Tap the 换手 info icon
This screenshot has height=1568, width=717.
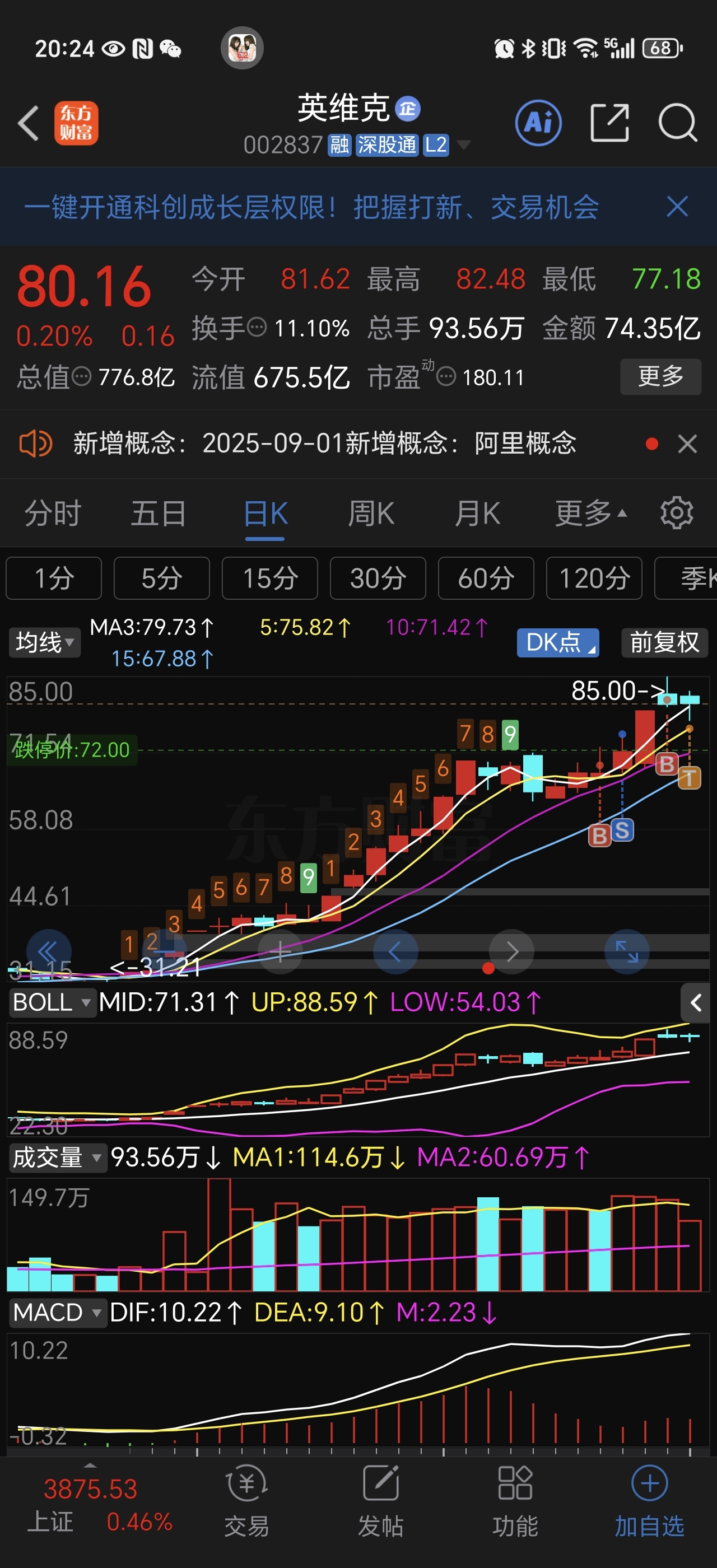[x=258, y=328]
